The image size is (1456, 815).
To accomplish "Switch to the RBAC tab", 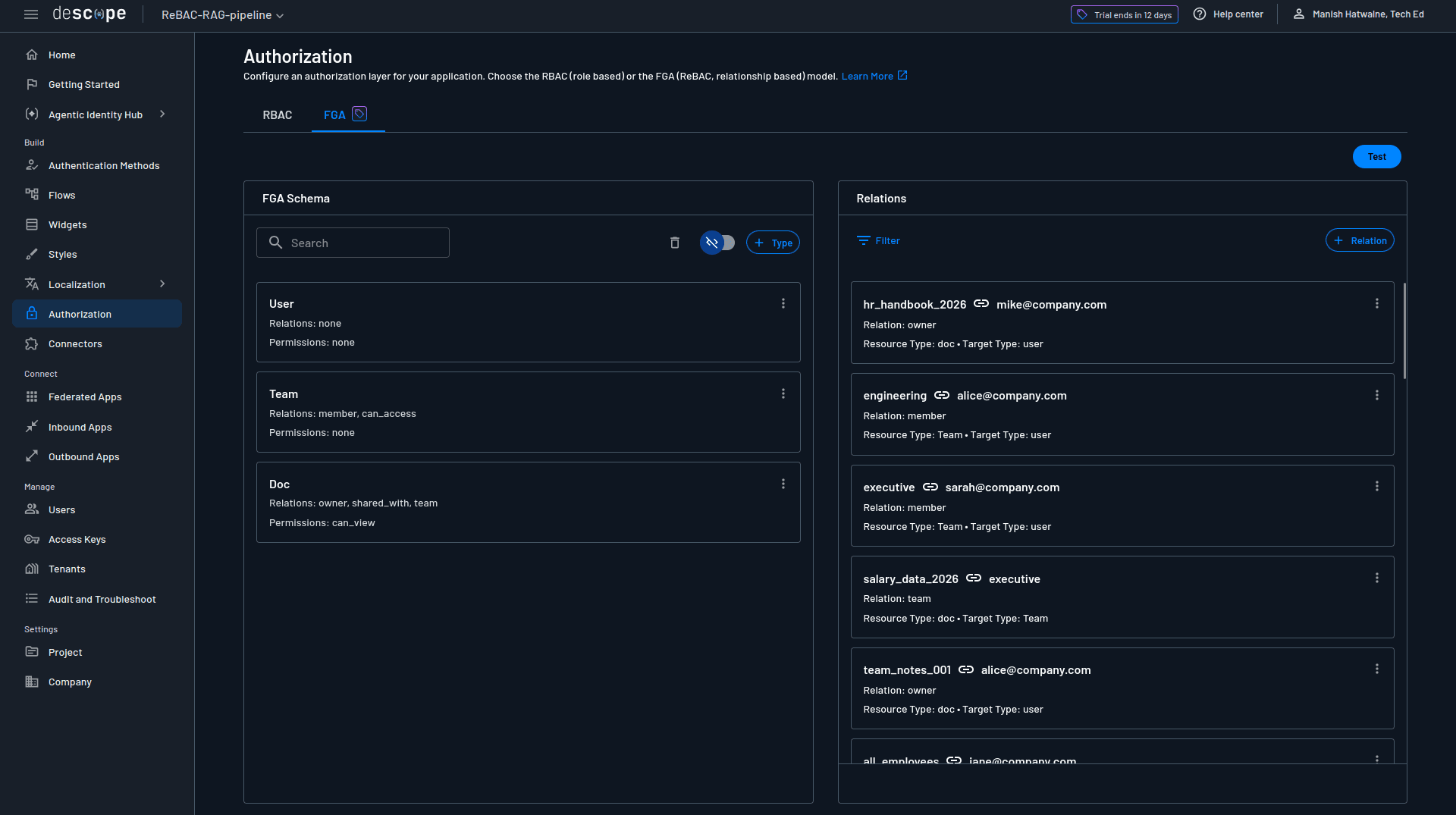I will click(x=277, y=114).
